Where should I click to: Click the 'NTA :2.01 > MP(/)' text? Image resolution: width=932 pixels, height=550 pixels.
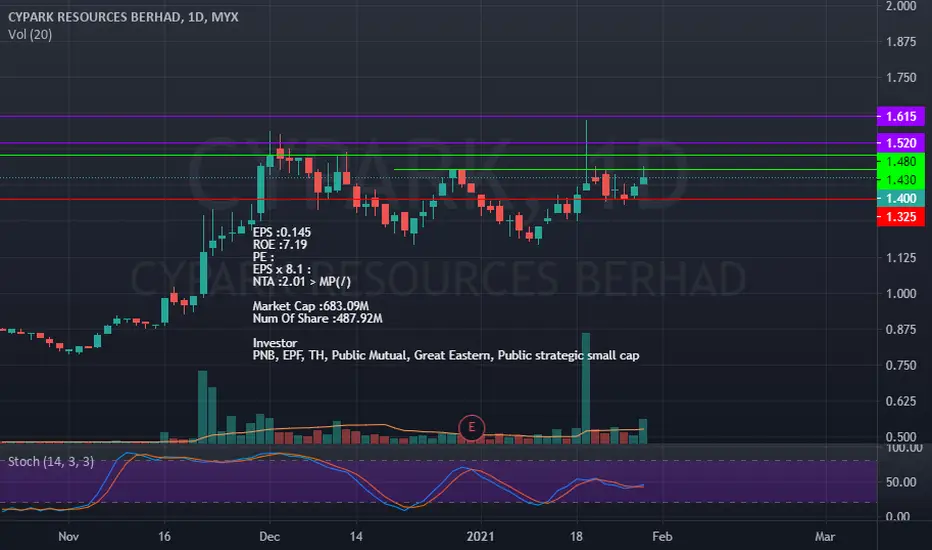[301, 281]
